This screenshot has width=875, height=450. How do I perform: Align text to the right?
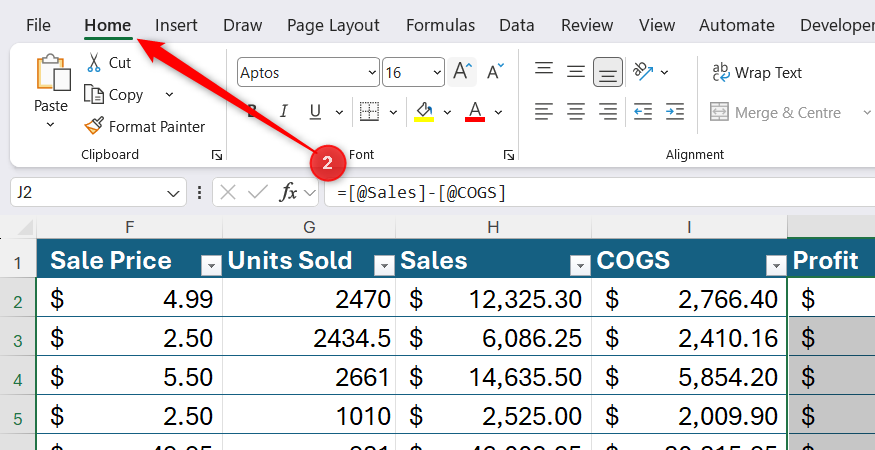608,112
